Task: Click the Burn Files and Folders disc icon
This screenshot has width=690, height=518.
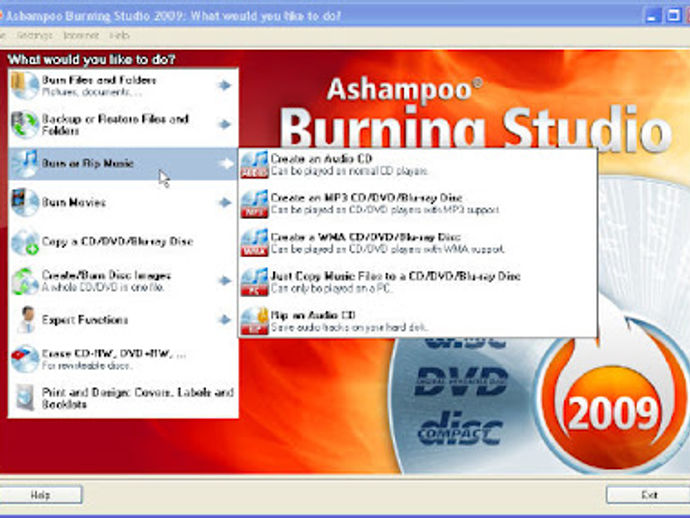Action: coord(25,85)
